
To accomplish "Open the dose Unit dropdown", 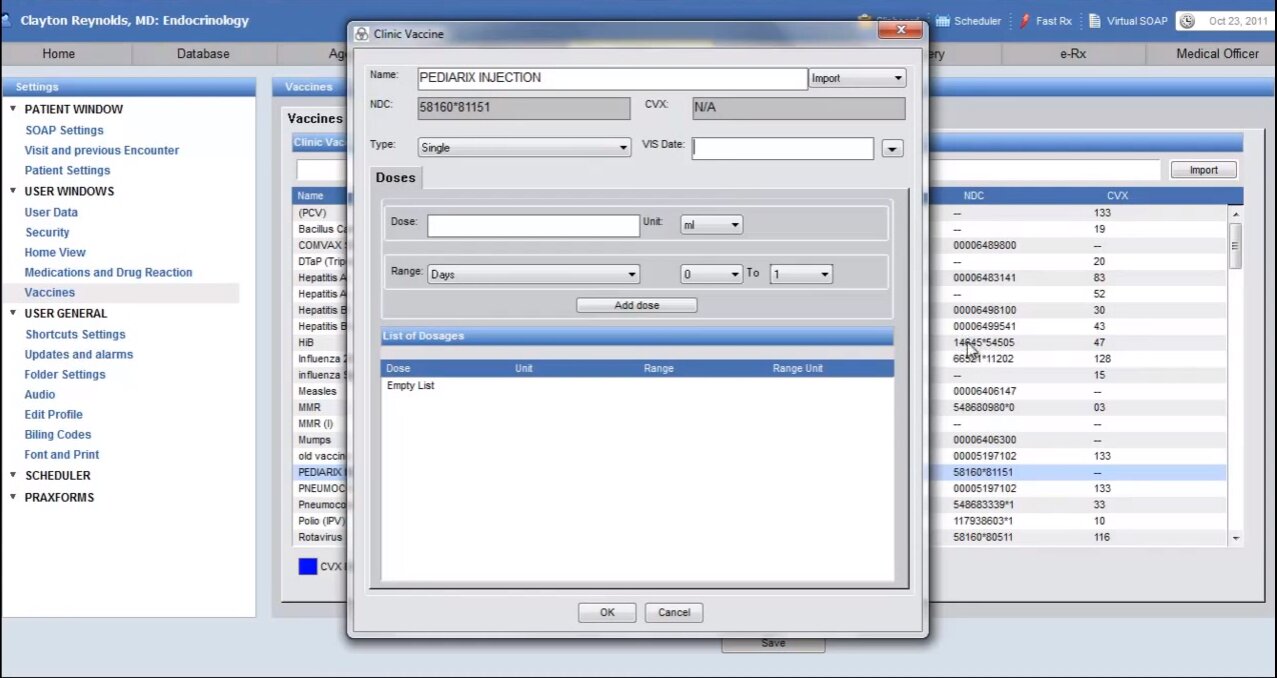I will (x=711, y=226).
